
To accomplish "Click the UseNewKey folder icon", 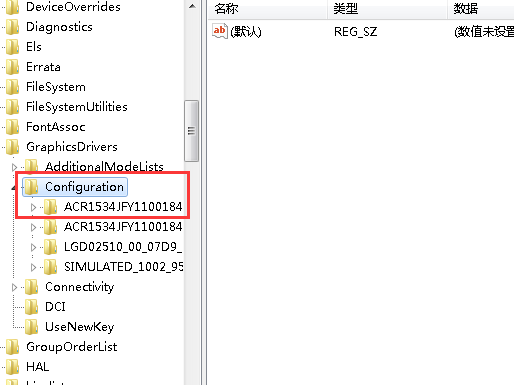I will tap(32, 327).
